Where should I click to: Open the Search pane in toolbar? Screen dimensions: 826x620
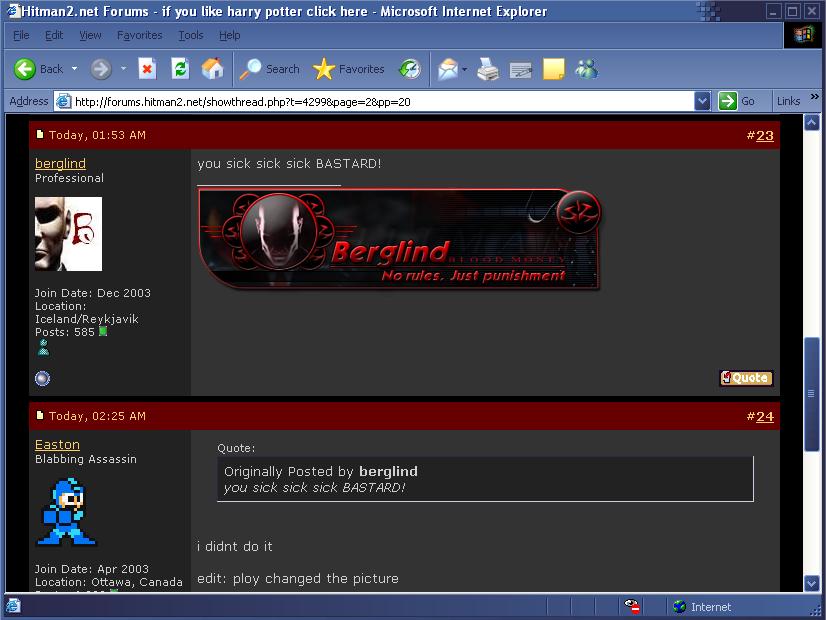point(269,69)
